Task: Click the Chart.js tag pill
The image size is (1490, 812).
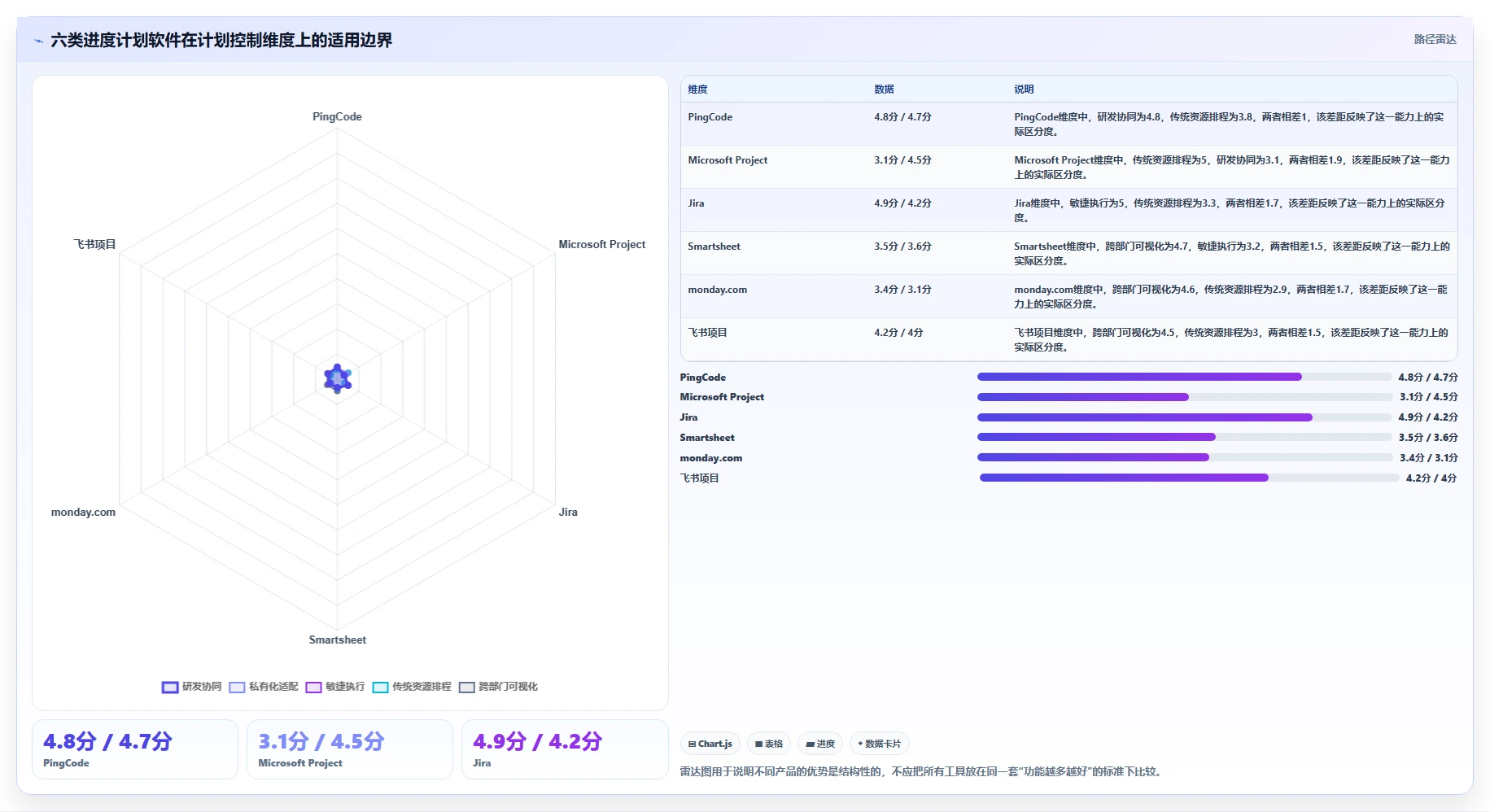Action: pyautogui.click(x=710, y=744)
